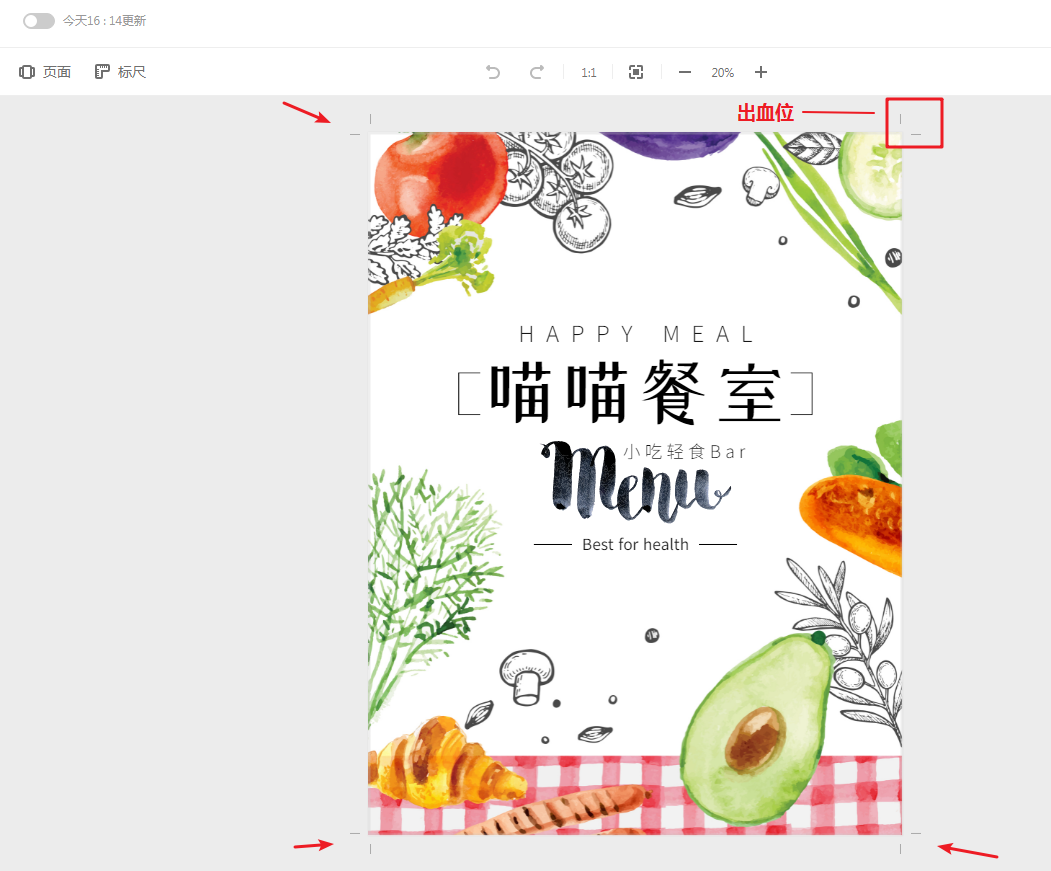Select the HAPPY MEAL text on canvas
1051x871 pixels.
pyautogui.click(x=636, y=334)
